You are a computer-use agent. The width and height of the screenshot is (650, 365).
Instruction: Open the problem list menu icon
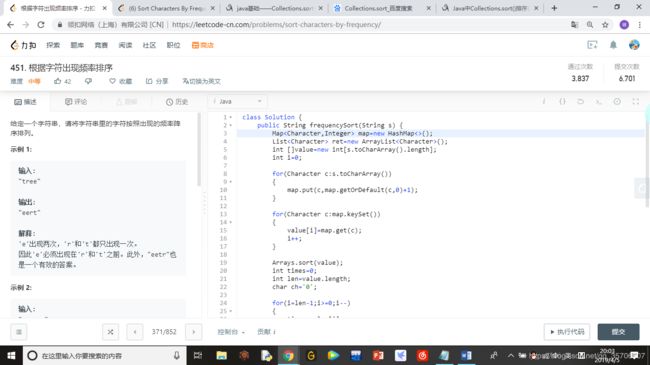click(19, 332)
